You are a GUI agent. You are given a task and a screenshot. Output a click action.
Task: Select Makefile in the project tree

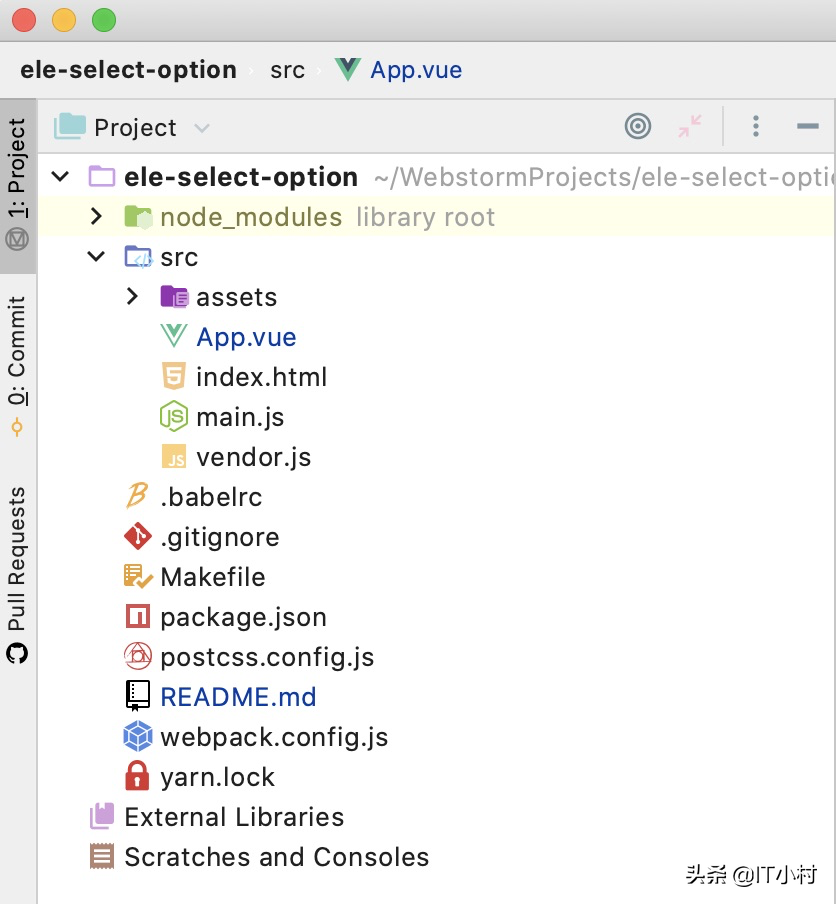[x=213, y=577]
